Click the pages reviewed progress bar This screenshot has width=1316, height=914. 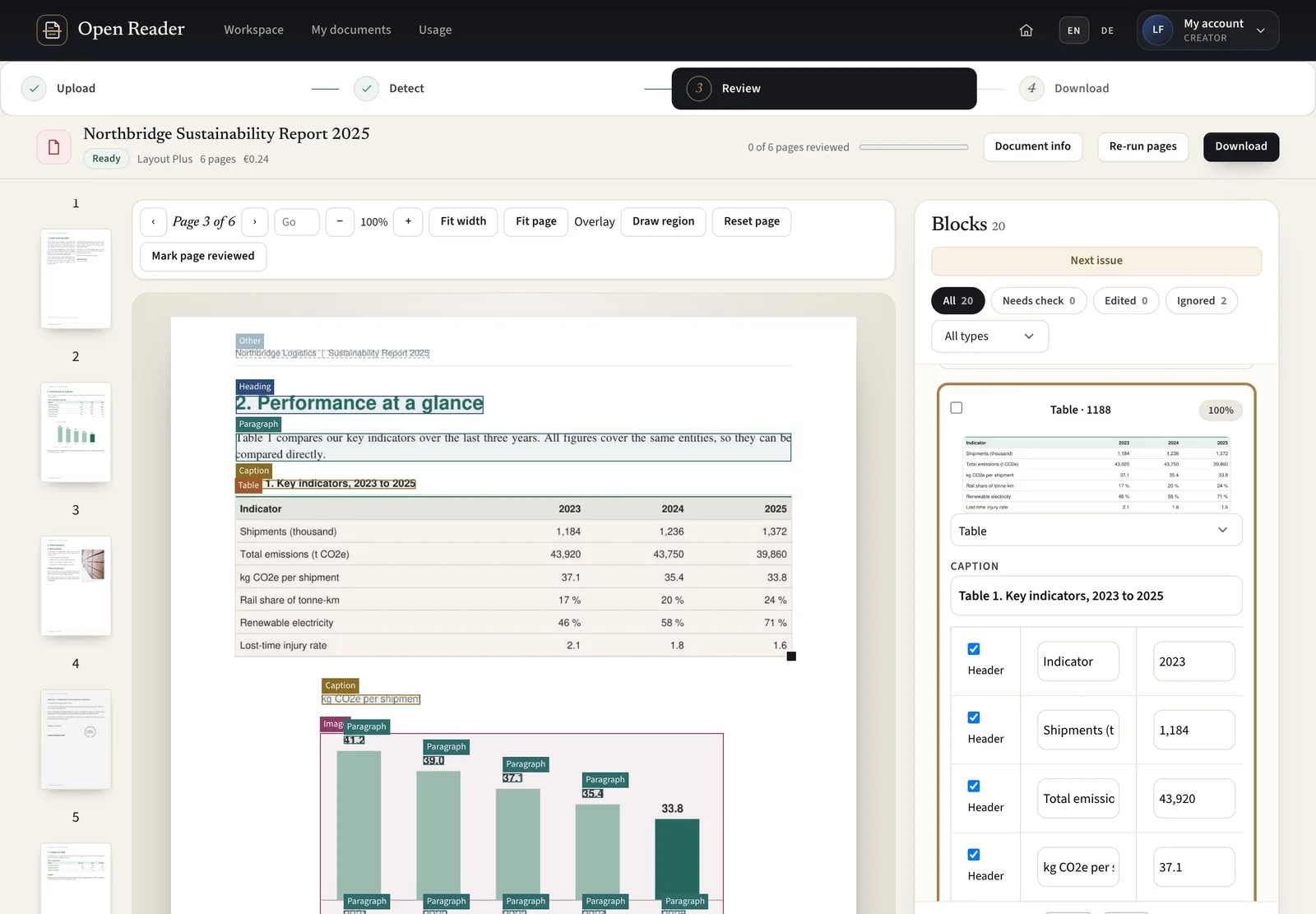[x=914, y=147]
